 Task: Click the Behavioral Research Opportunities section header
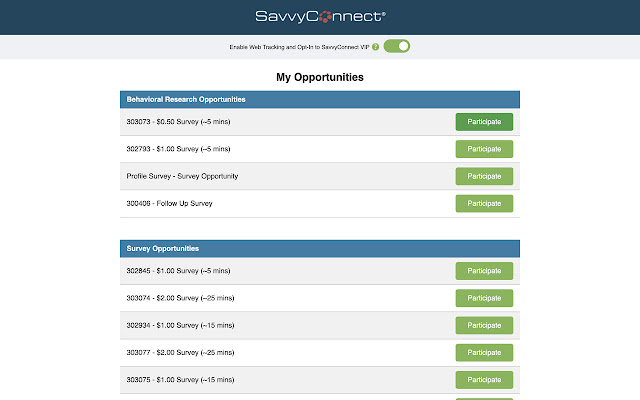tap(187, 99)
